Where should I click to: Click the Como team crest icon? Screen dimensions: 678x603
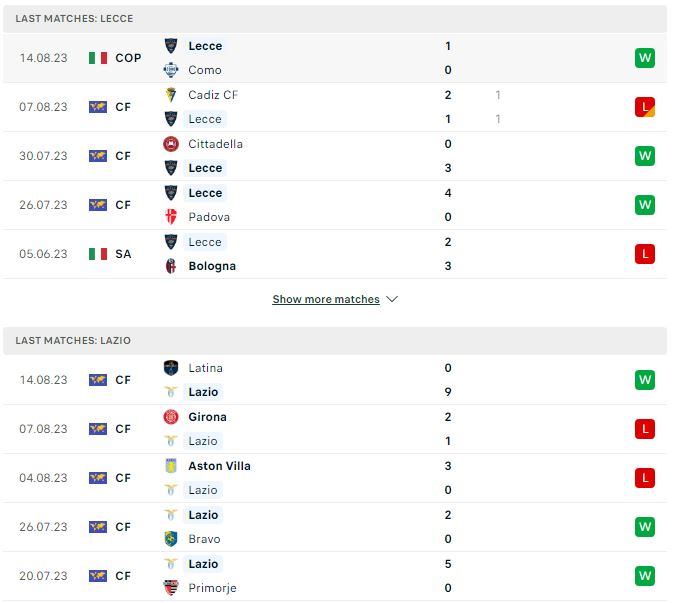tap(171, 70)
